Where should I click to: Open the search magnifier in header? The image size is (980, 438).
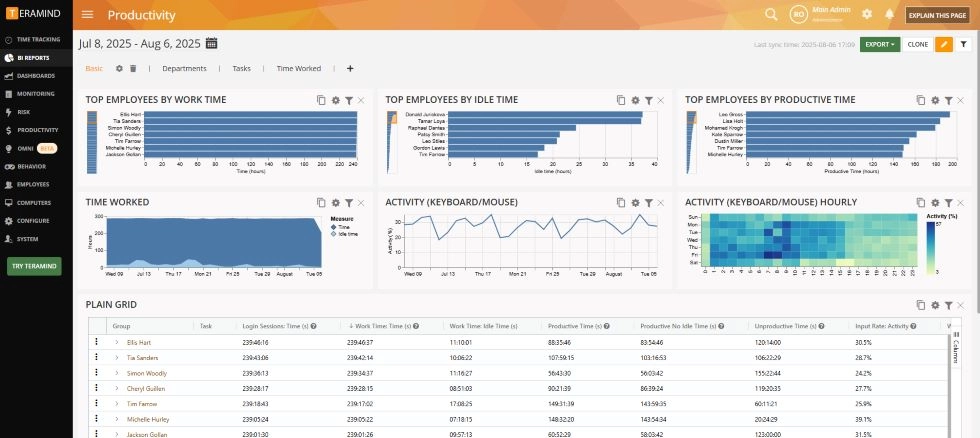[x=771, y=14]
